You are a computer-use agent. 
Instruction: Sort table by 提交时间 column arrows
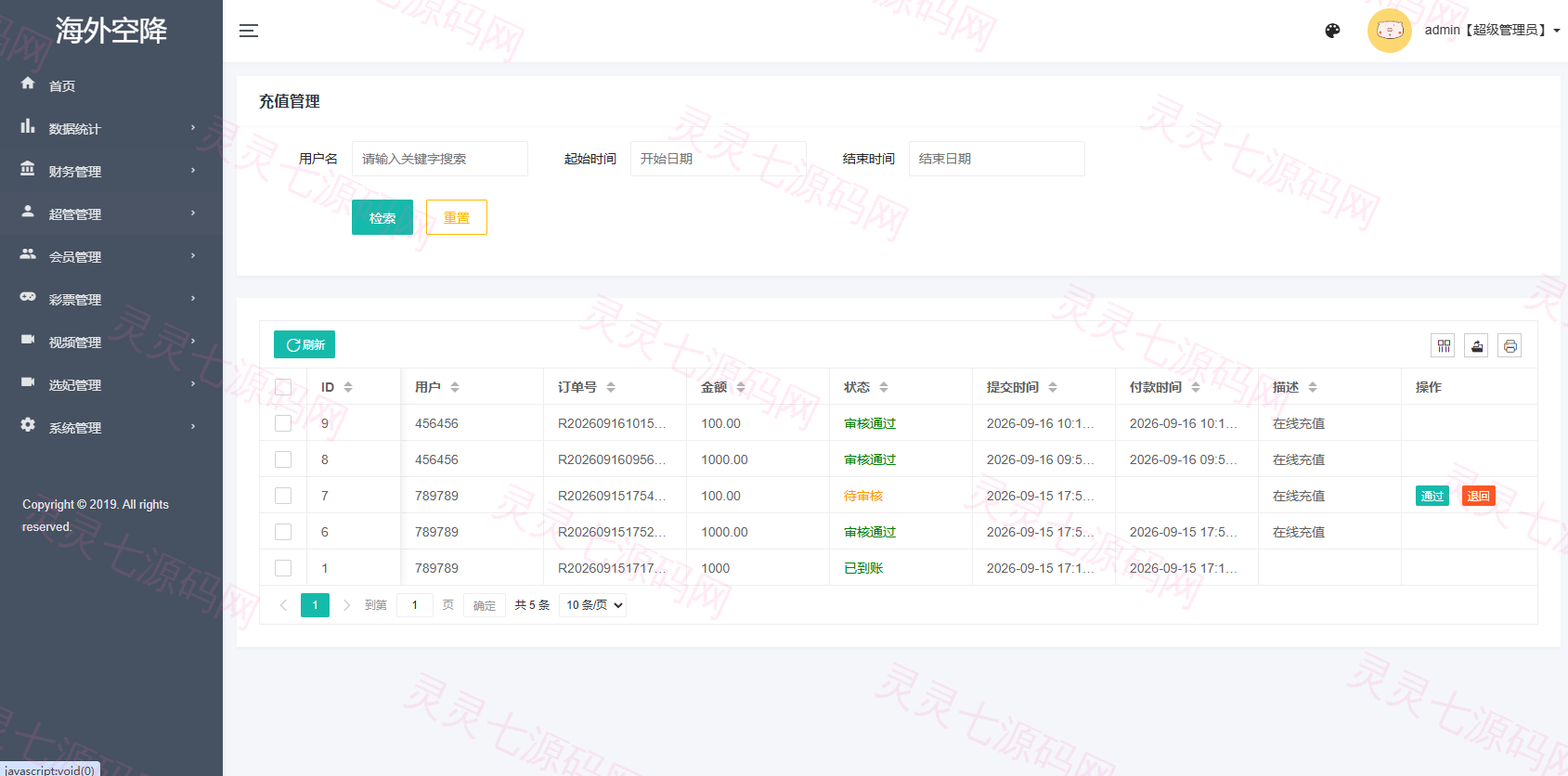point(1053,387)
